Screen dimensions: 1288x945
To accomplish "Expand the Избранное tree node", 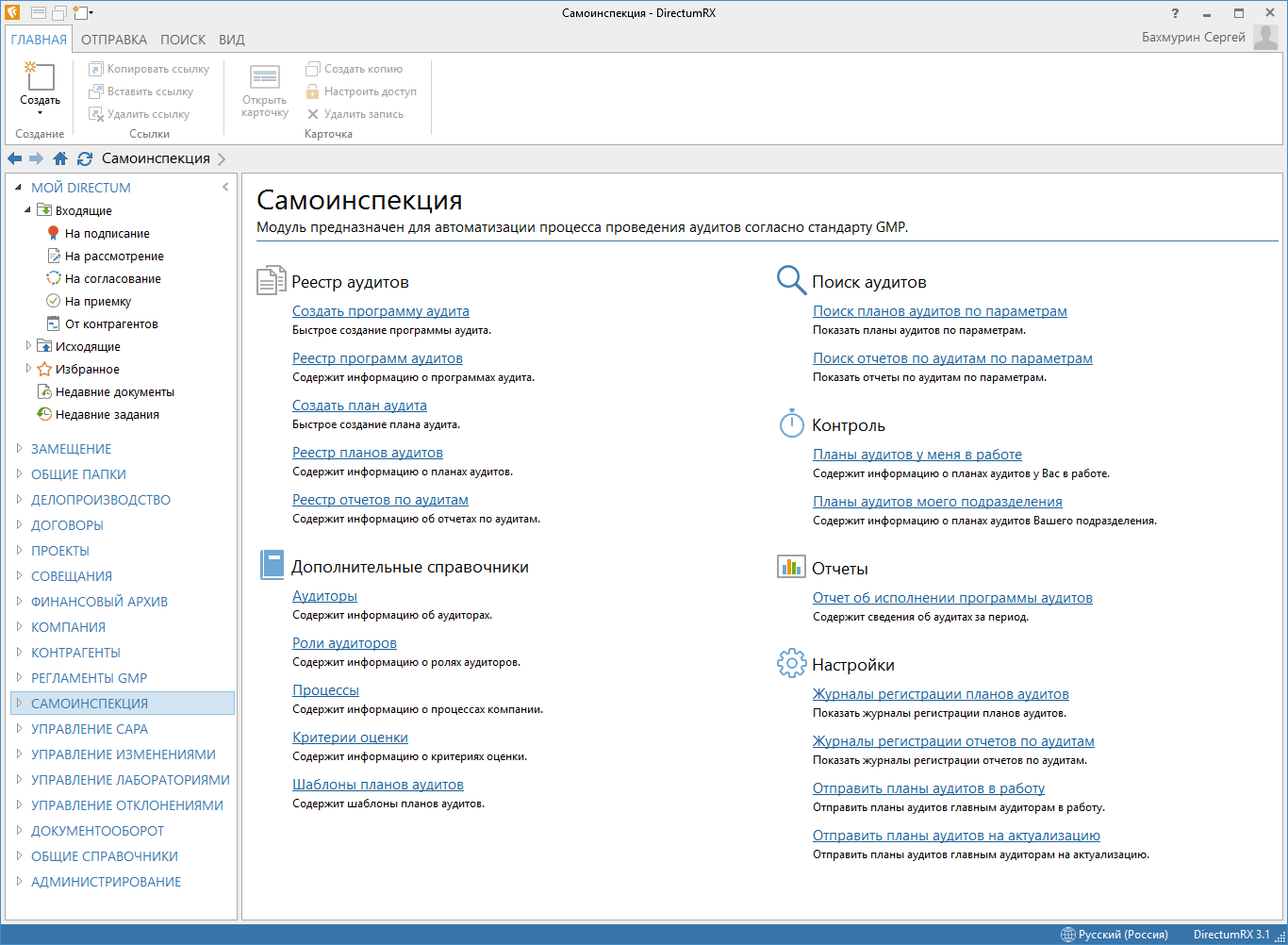I will click(x=28, y=369).
